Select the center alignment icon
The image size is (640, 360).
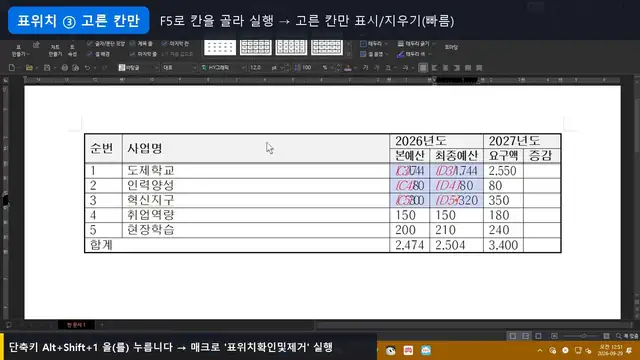pyautogui.click(x=446, y=68)
